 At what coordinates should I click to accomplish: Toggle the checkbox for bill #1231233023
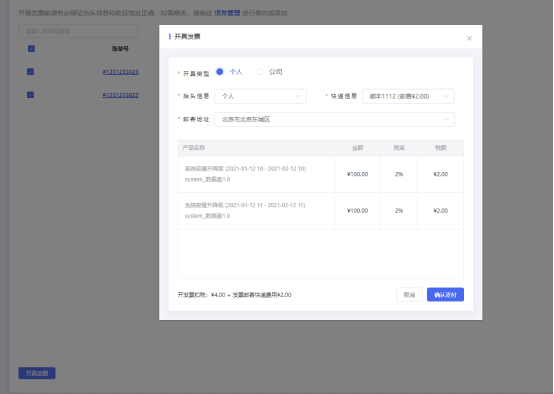30,72
